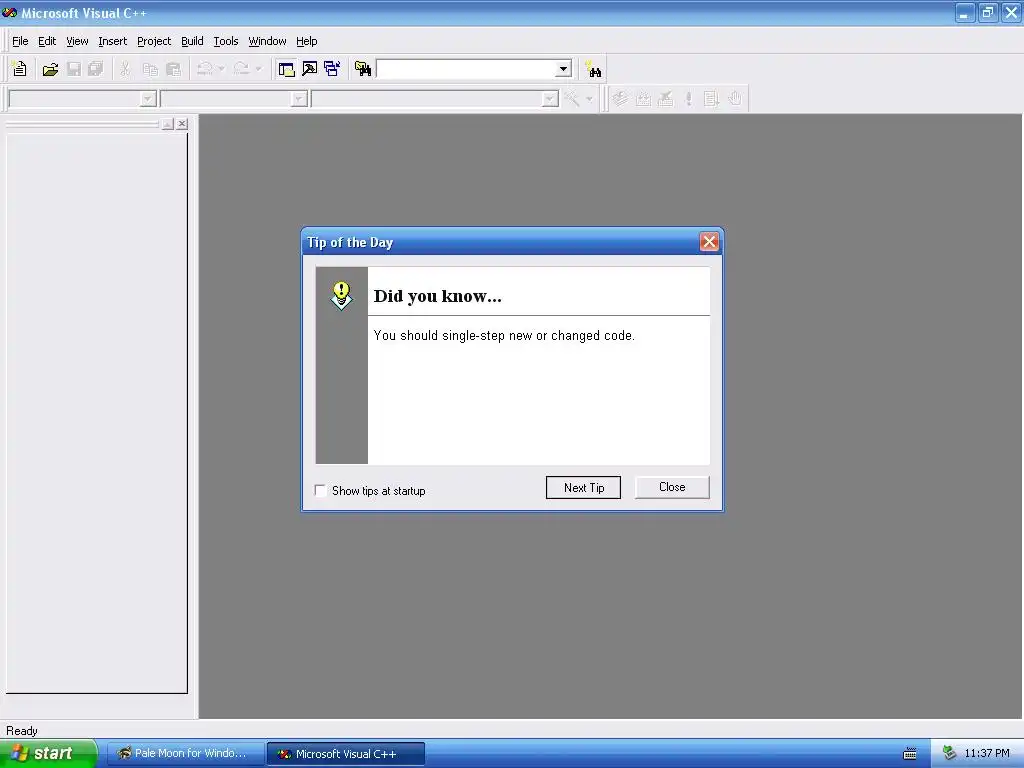The image size is (1024, 768).
Task: Open the Project menu
Action: click(x=154, y=41)
